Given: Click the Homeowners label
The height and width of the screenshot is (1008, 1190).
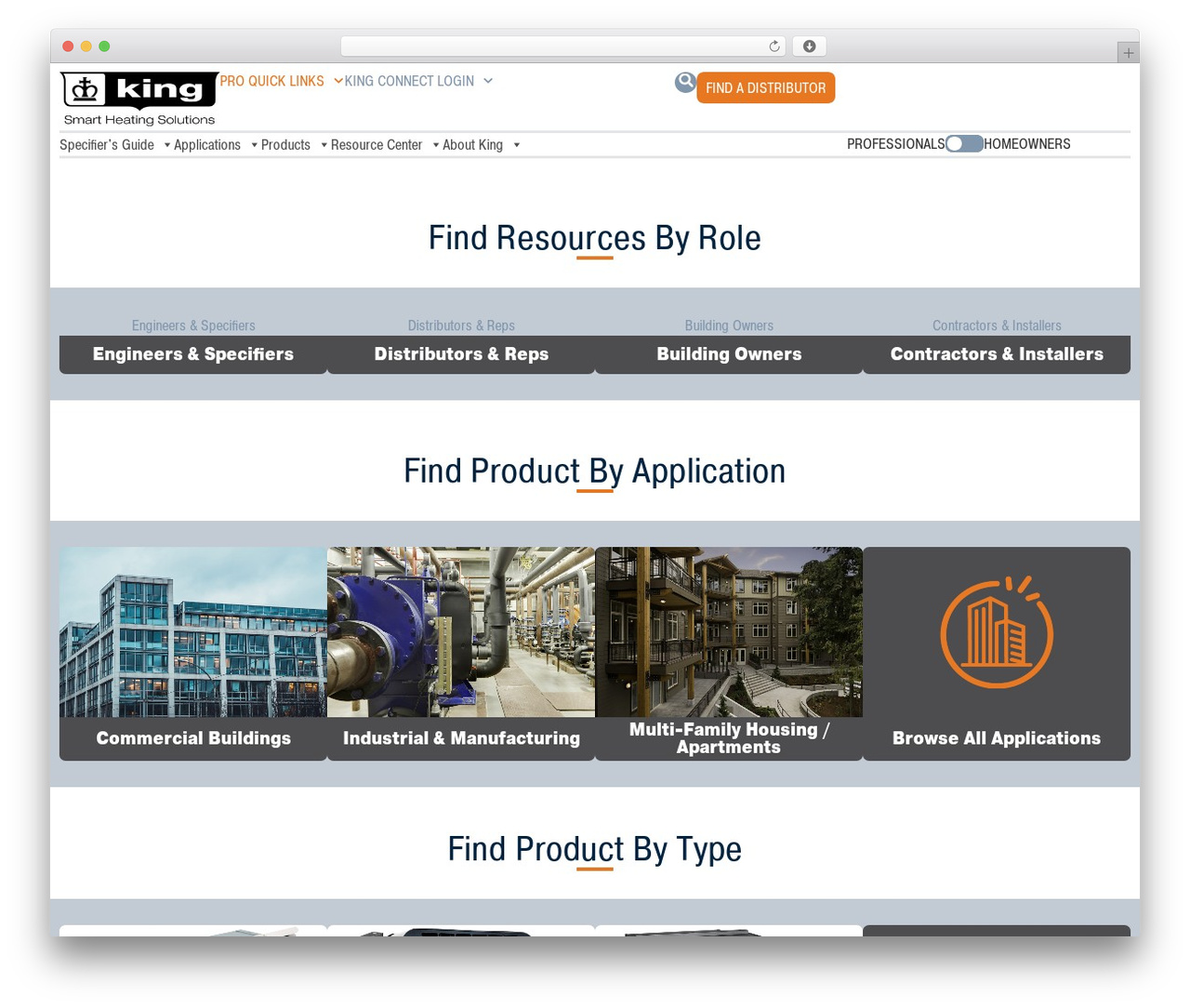Looking at the screenshot, I should [x=1027, y=144].
